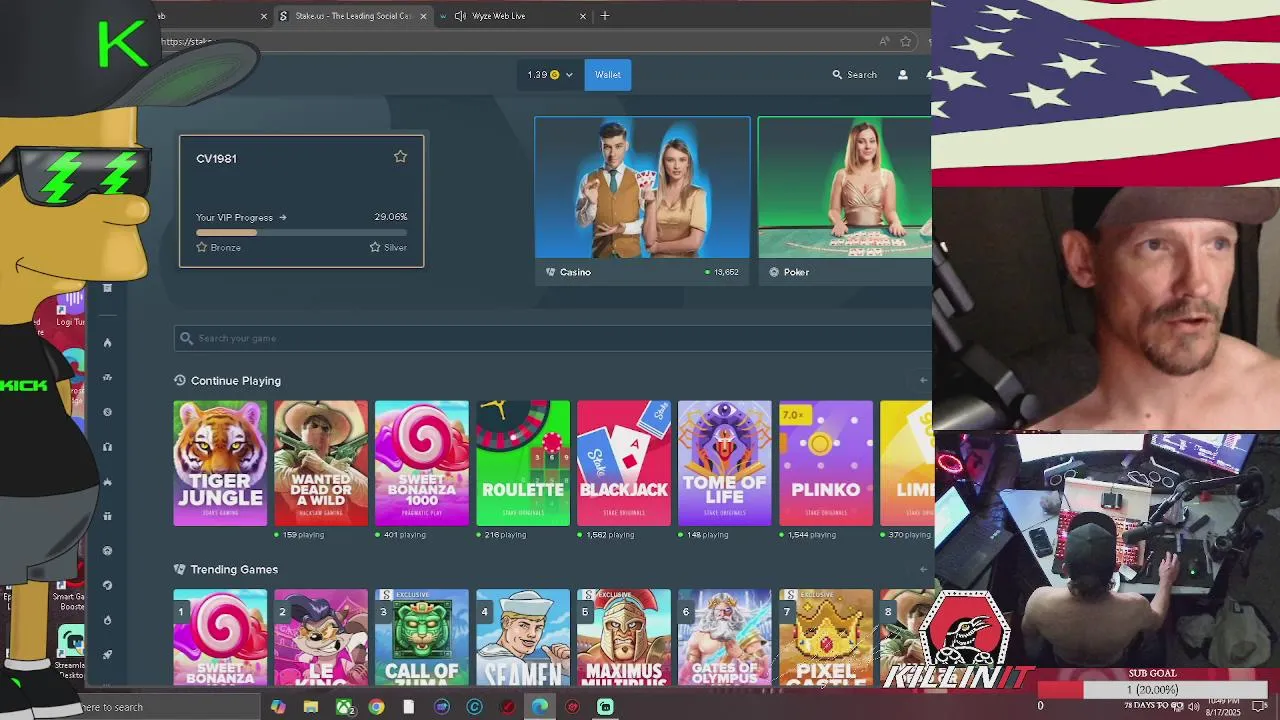Viewport: 1280px width, 720px height.
Task: Open the user profile icon
Action: pos(902,75)
